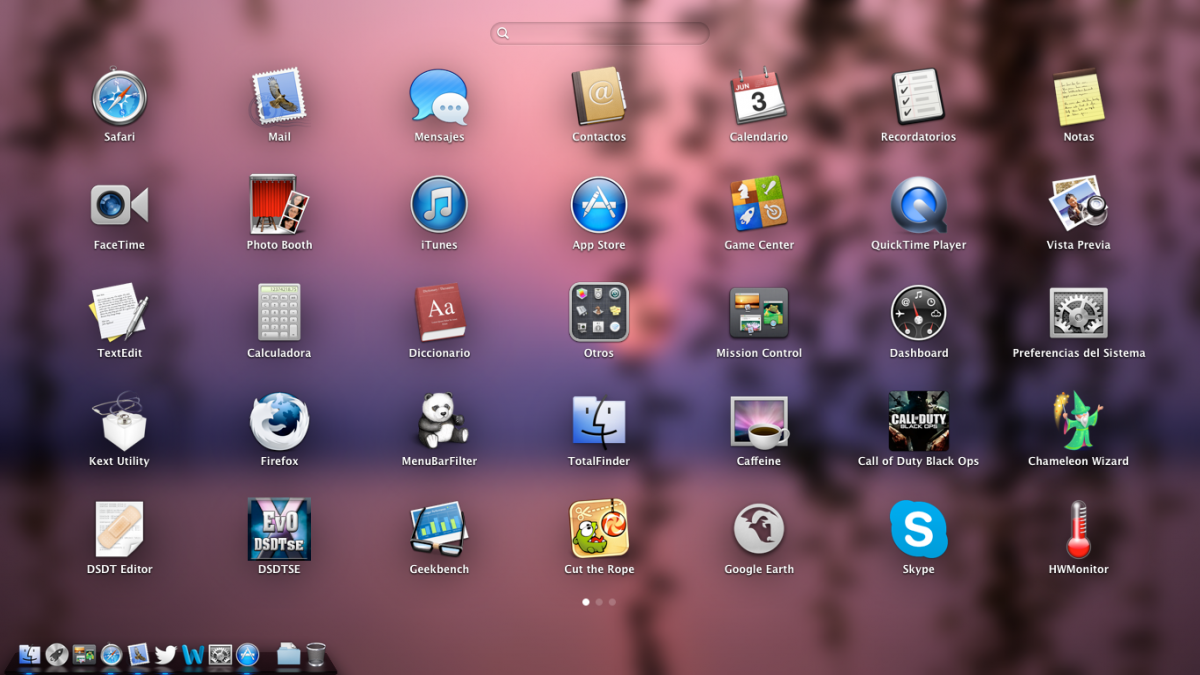Screen dimensions: 1200x675
Task: Expand the Otros apps folder
Action: 599,313
